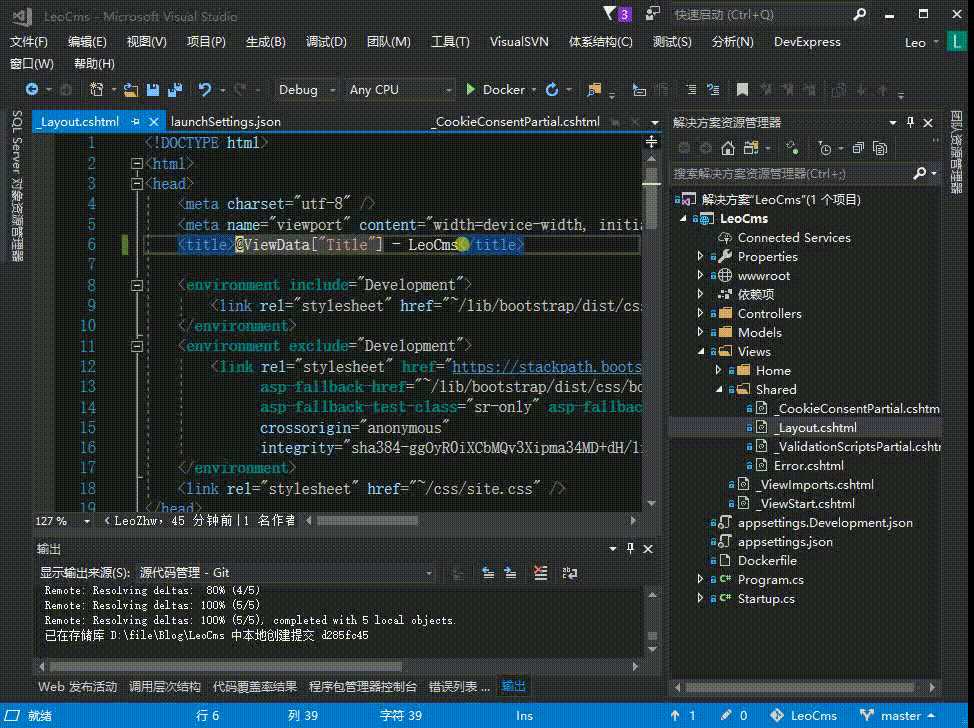Uncomment the selected lines
This screenshot has height=728, width=974.
point(713,89)
